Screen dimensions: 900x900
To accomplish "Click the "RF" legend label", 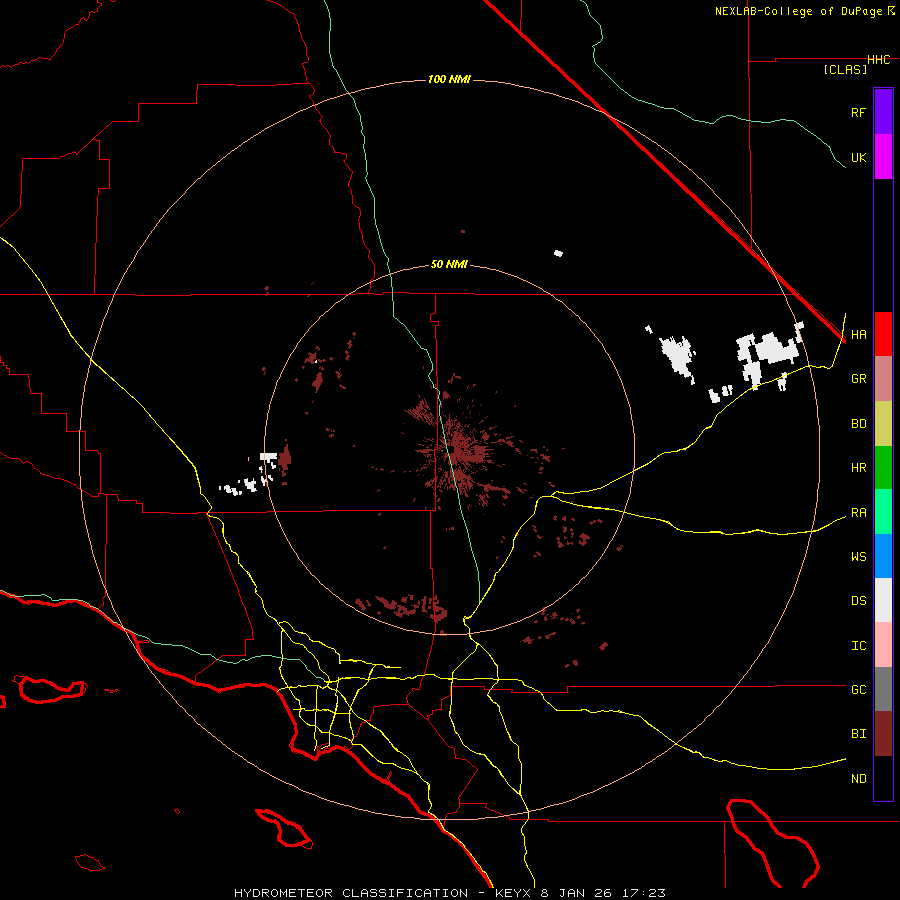I will click(858, 112).
